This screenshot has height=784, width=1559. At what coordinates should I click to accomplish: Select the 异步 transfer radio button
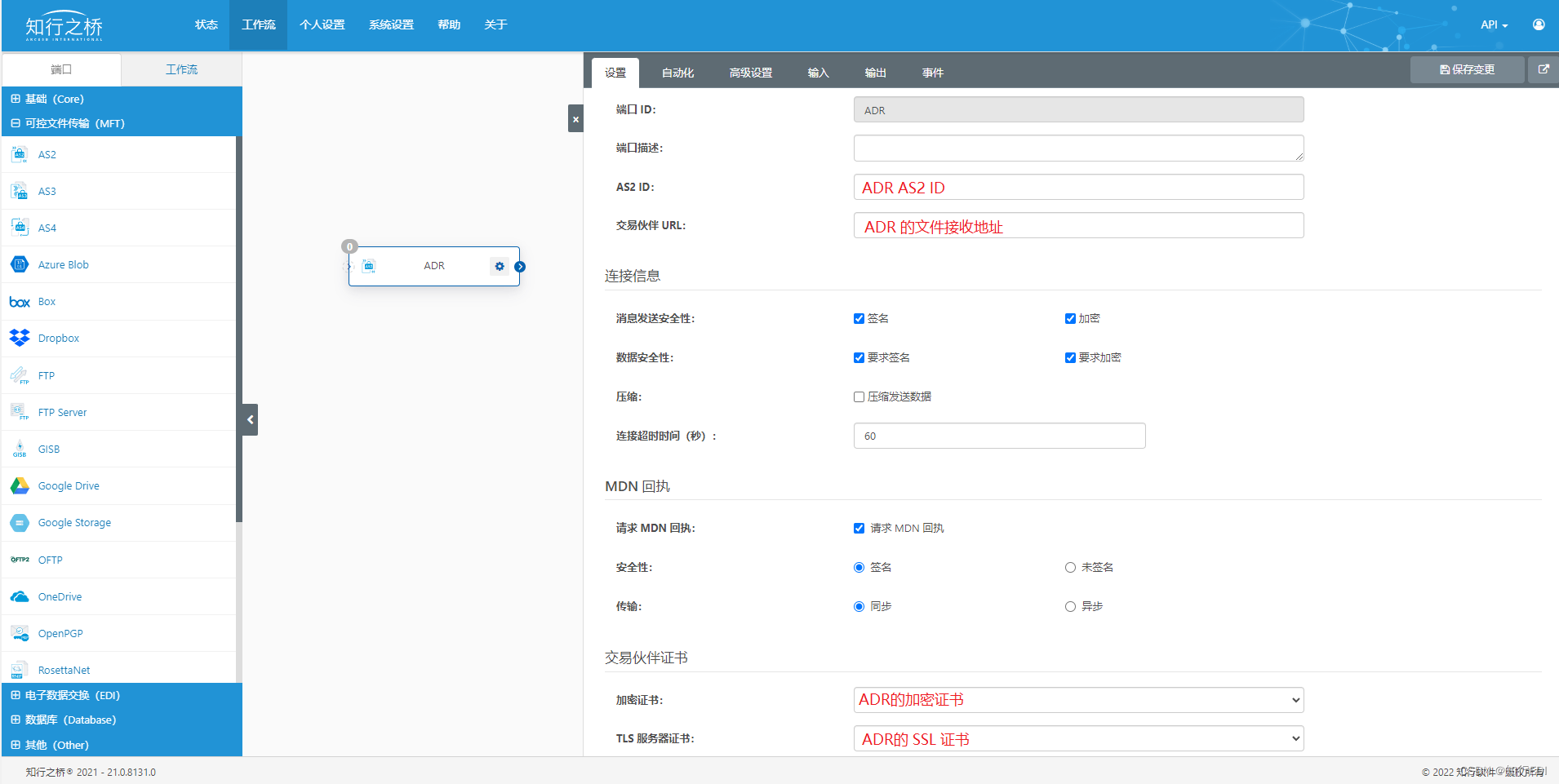pyautogui.click(x=1070, y=607)
